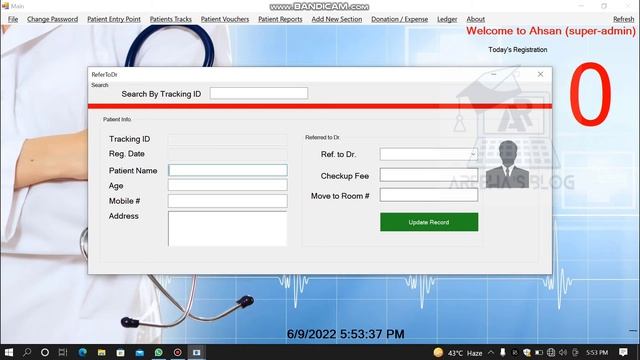Open Windows search in taskbar
The height and width of the screenshot is (360, 640).
tap(27, 352)
